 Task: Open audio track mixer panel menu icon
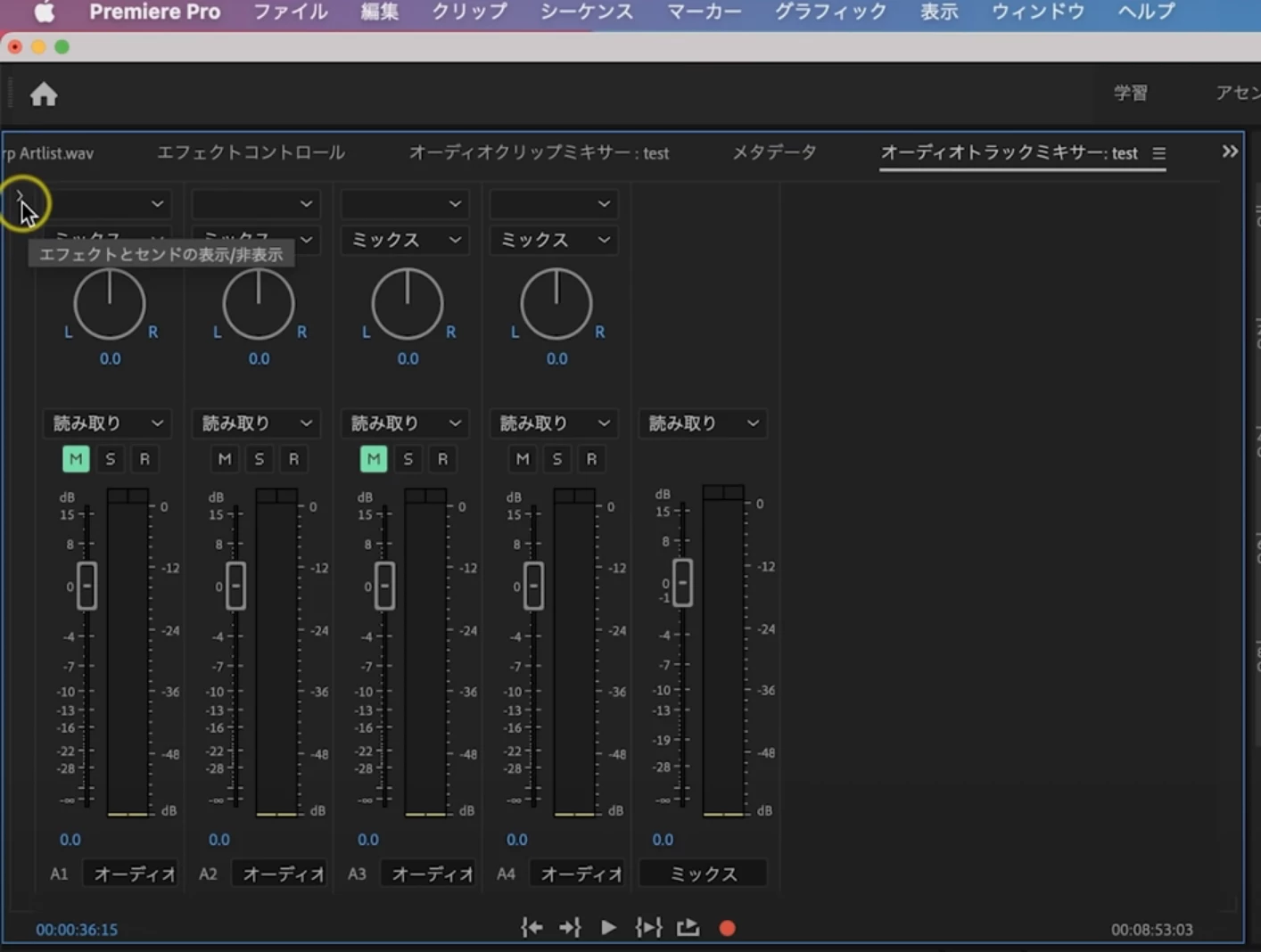[x=1158, y=153]
